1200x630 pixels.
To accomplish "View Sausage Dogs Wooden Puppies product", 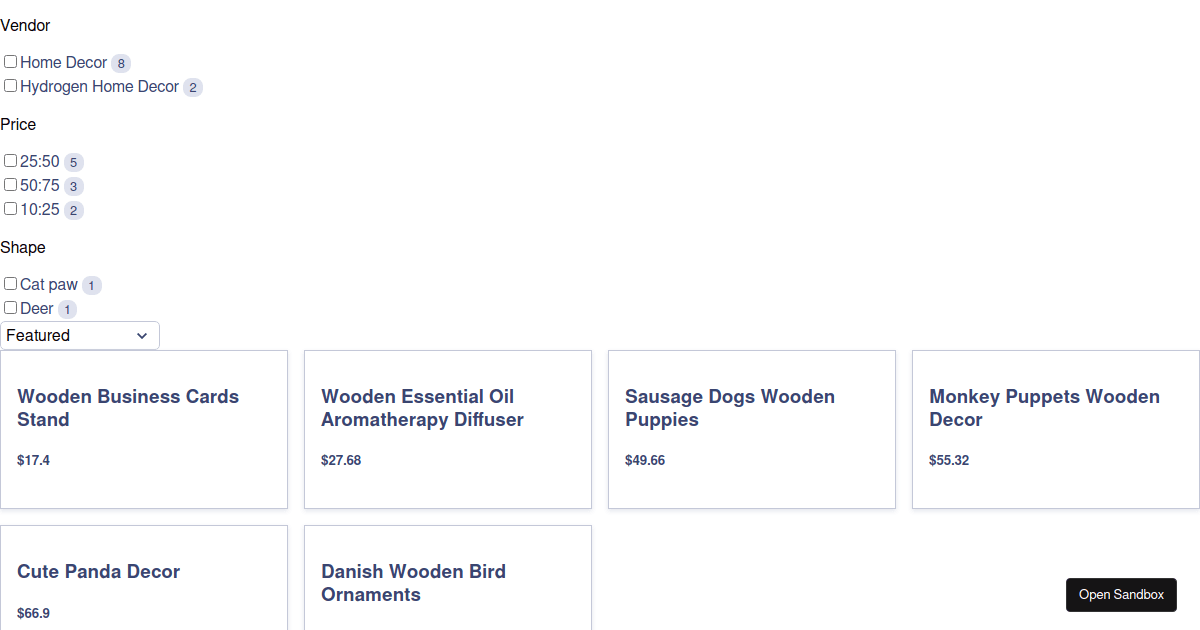I will 730,408.
